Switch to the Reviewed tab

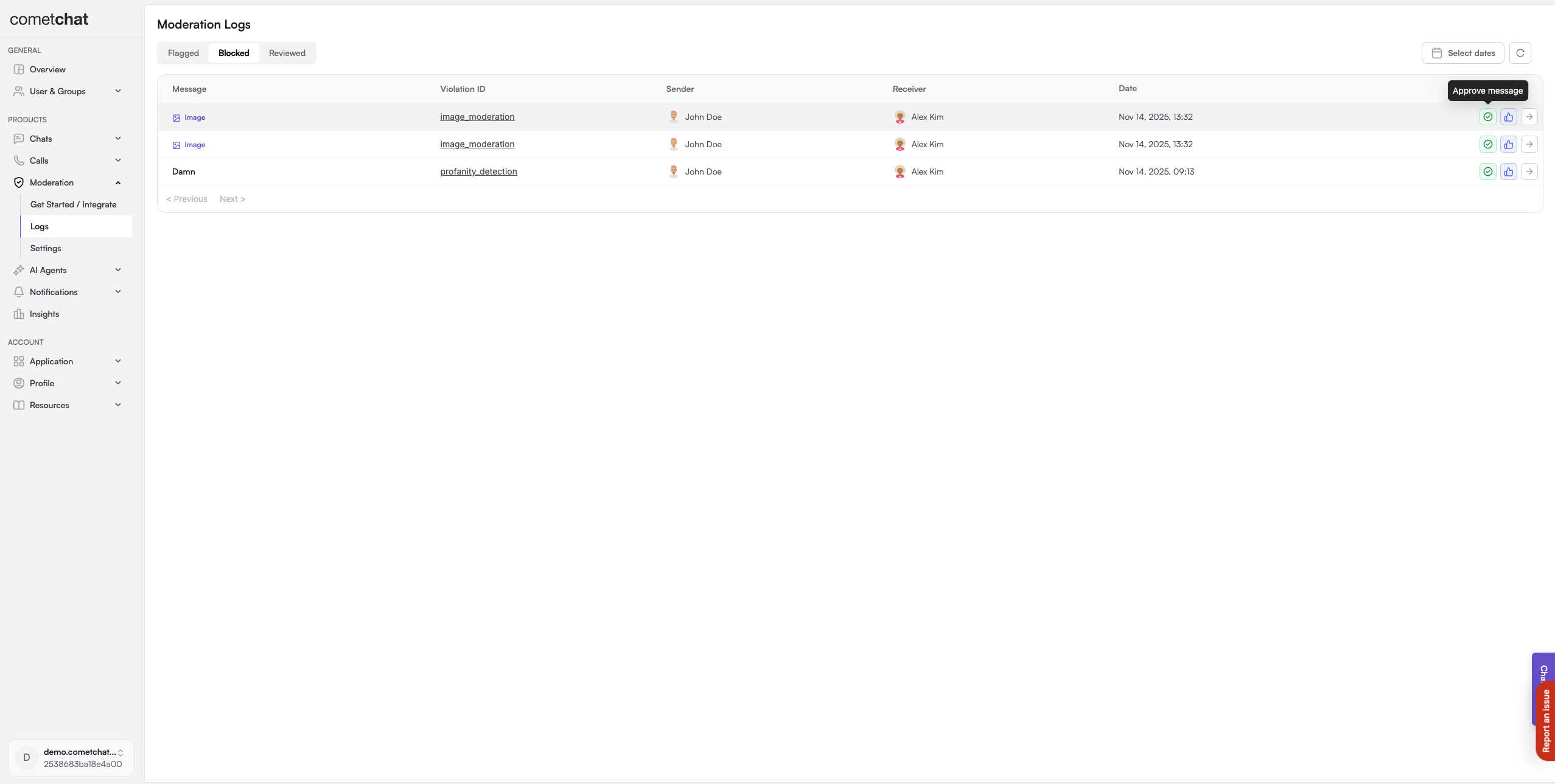point(287,53)
